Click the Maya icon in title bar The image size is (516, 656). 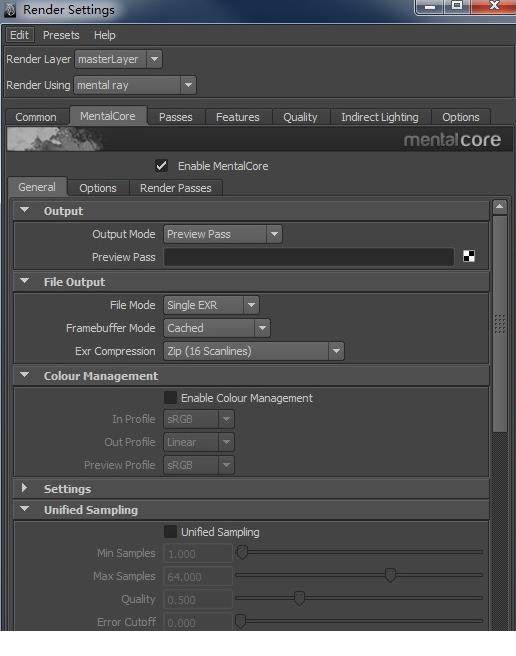(x=10, y=10)
